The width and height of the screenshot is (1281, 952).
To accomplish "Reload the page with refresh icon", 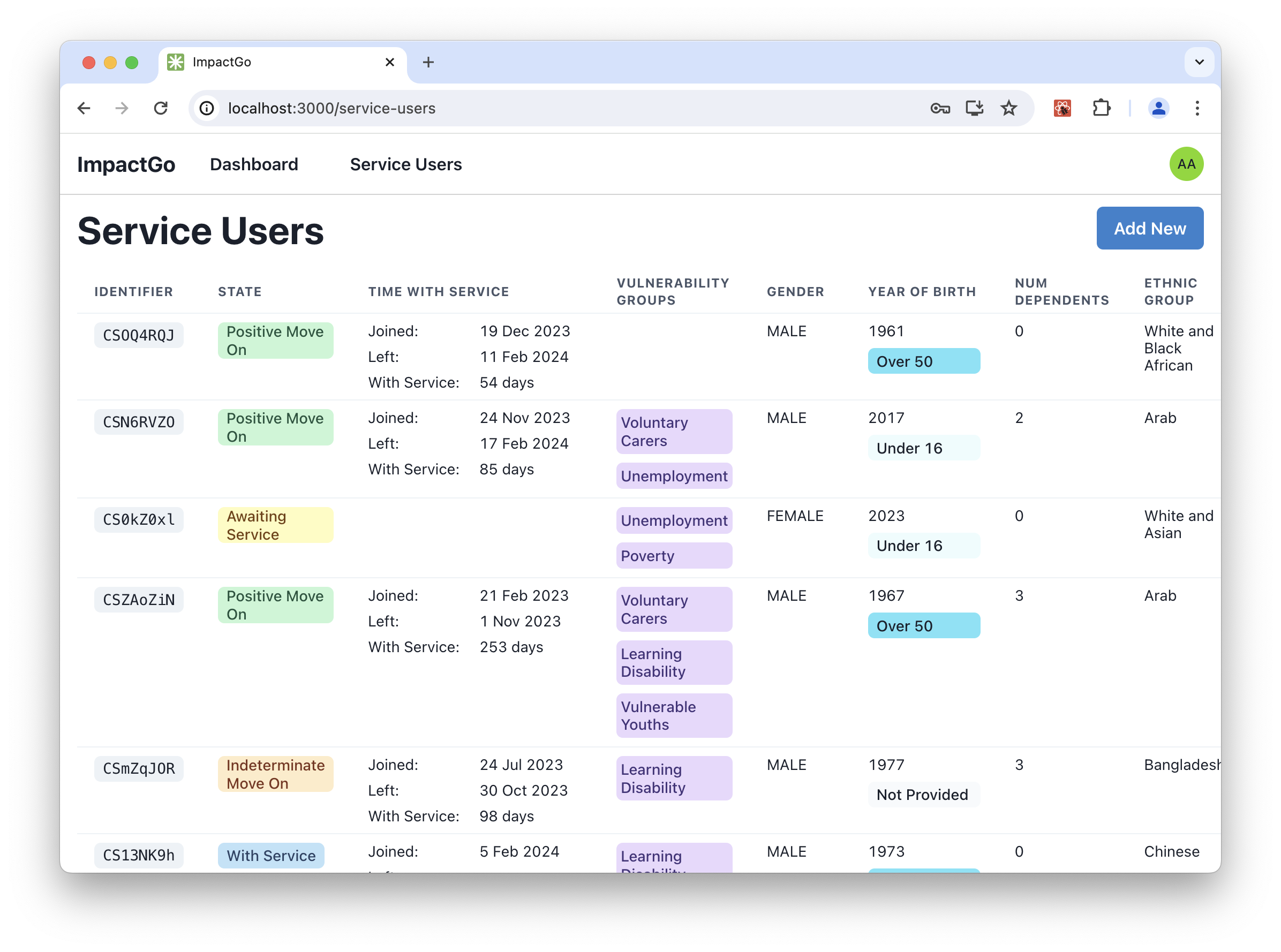I will 161,108.
